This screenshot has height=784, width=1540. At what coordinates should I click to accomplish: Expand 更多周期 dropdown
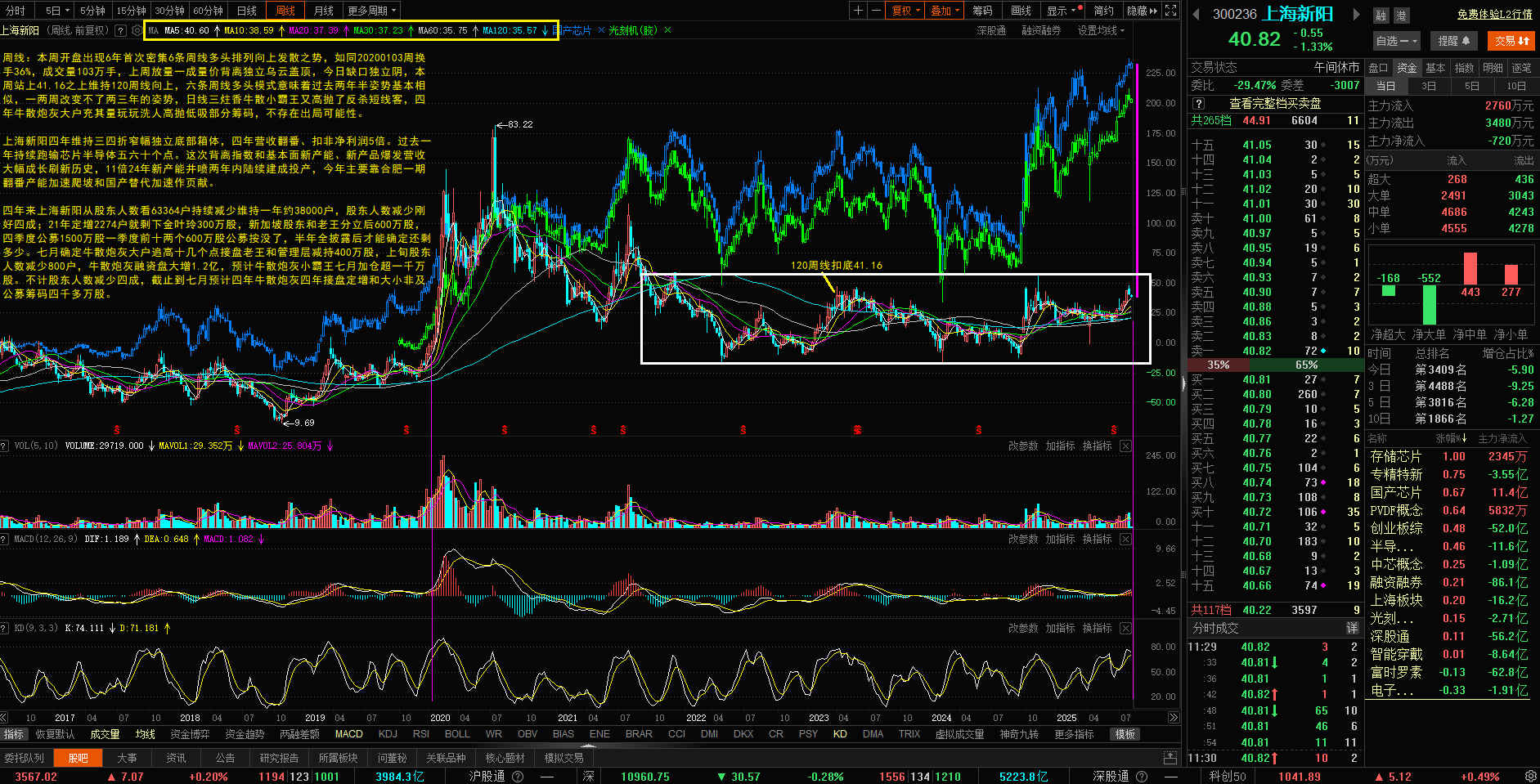point(372,11)
